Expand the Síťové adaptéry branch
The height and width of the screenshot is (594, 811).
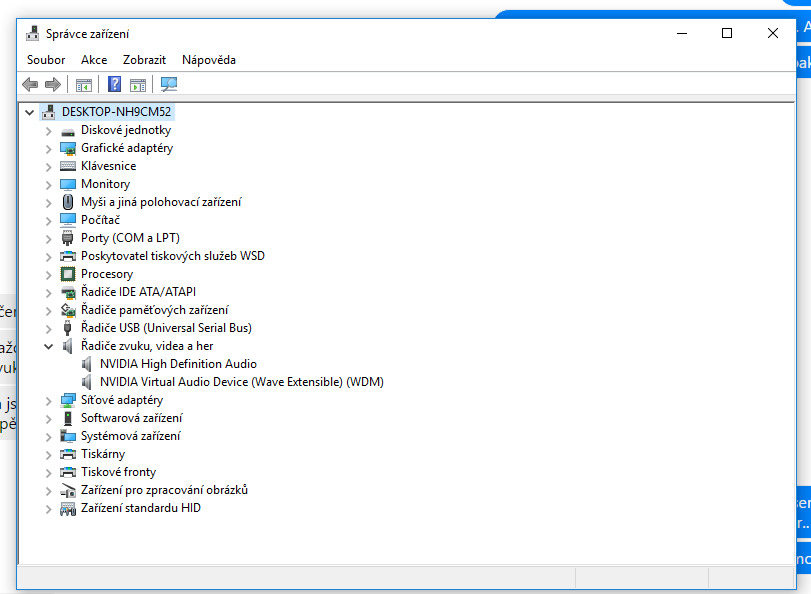(x=49, y=401)
